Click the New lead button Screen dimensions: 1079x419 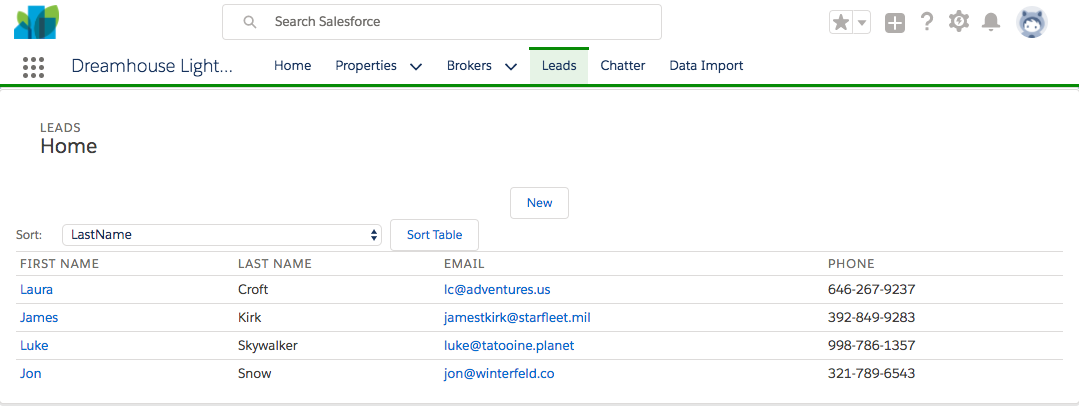coord(540,203)
